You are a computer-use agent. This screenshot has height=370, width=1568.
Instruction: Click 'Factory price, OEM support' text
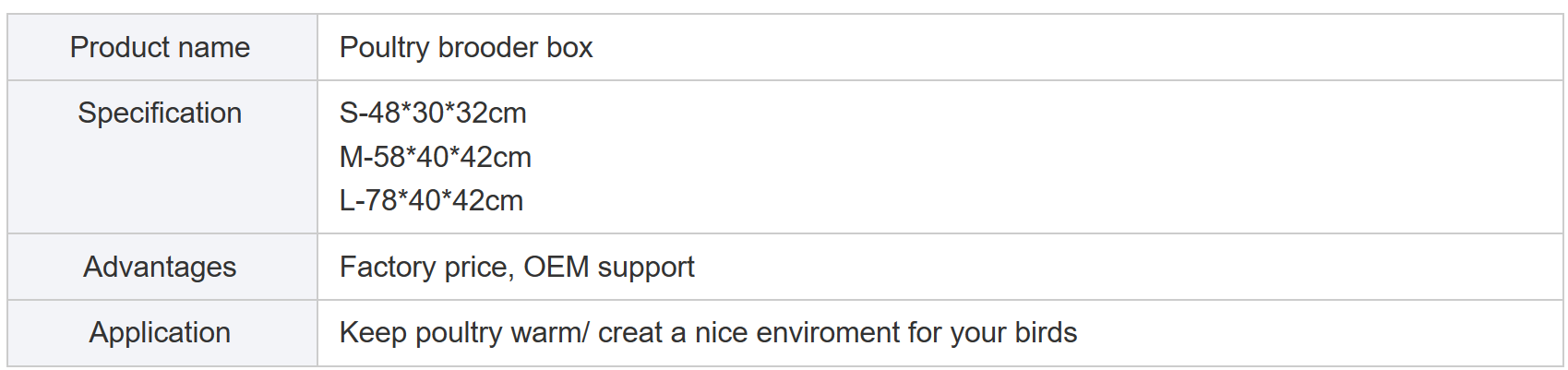pos(517,268)
